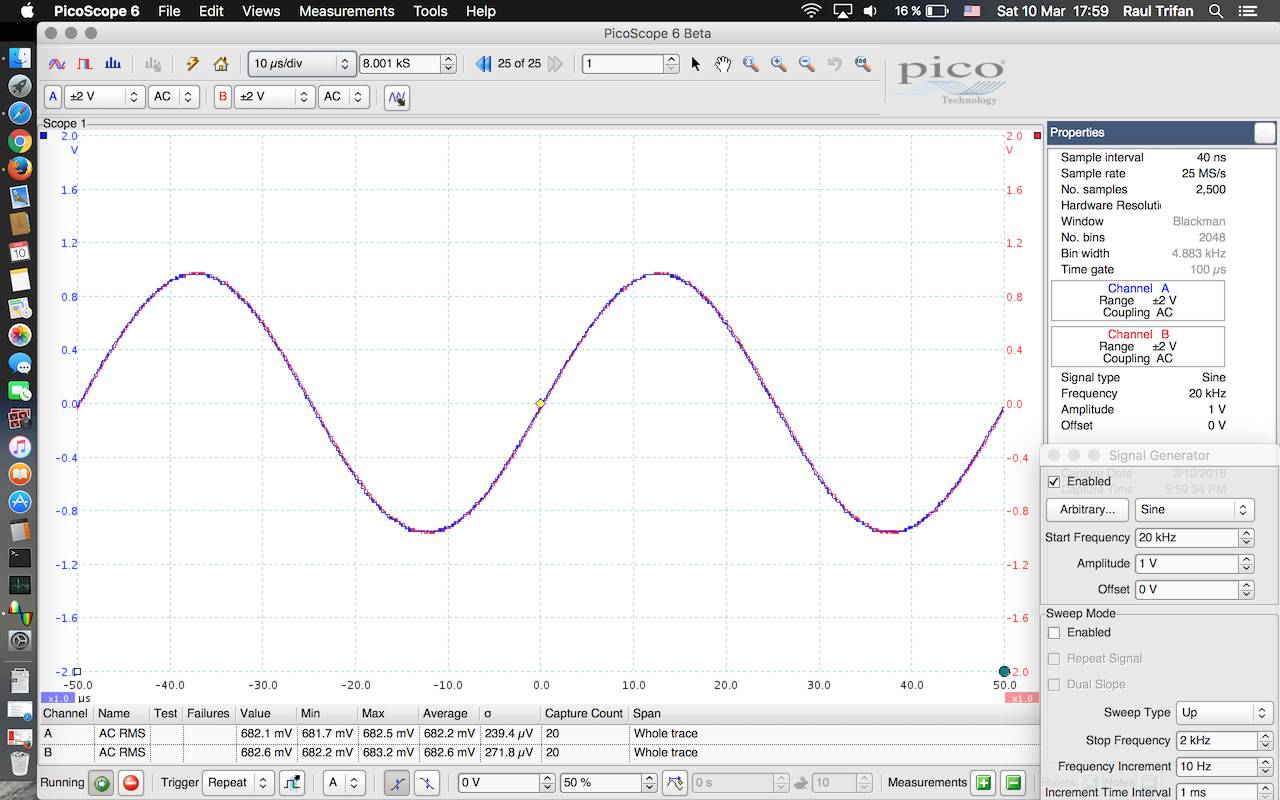
Task: Go to previous waveform buffer
Action: coord(484,64)
